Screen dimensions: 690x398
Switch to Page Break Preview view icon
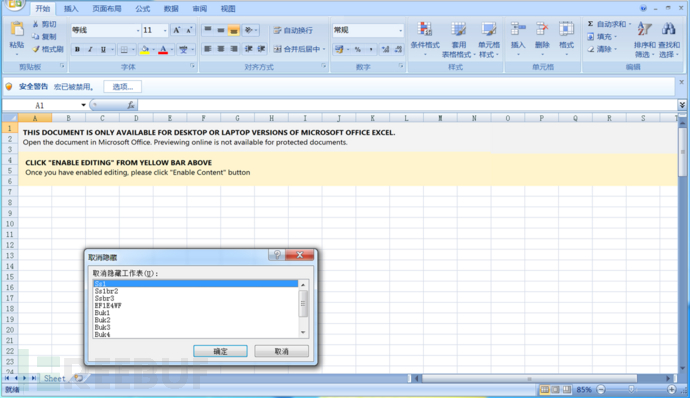[567, 389]
